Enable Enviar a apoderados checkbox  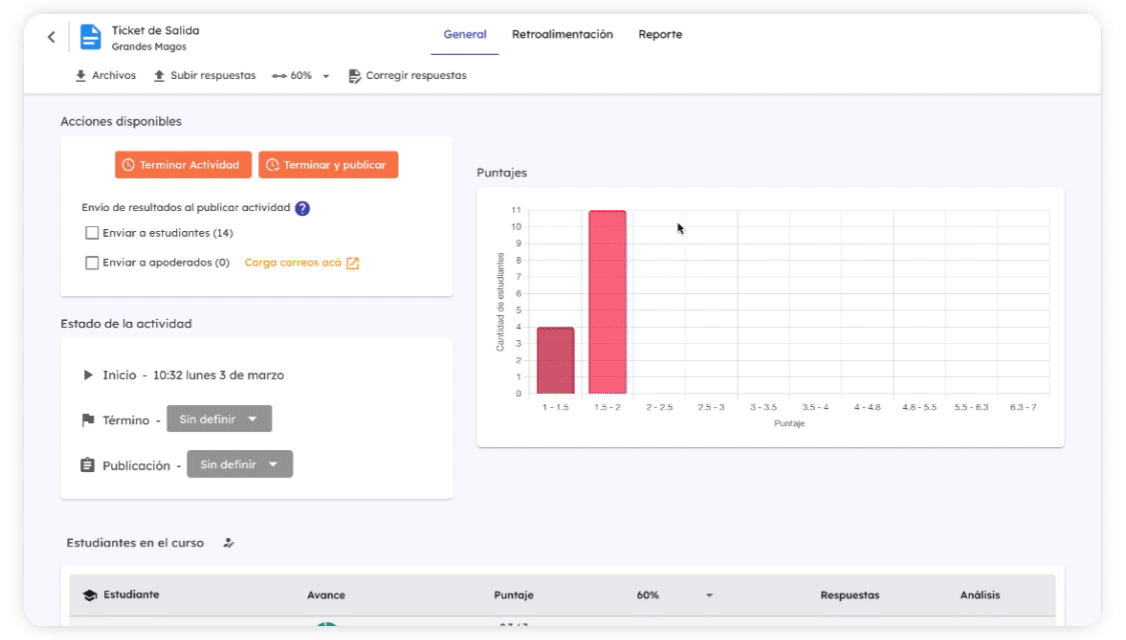[x=92, y=263]
